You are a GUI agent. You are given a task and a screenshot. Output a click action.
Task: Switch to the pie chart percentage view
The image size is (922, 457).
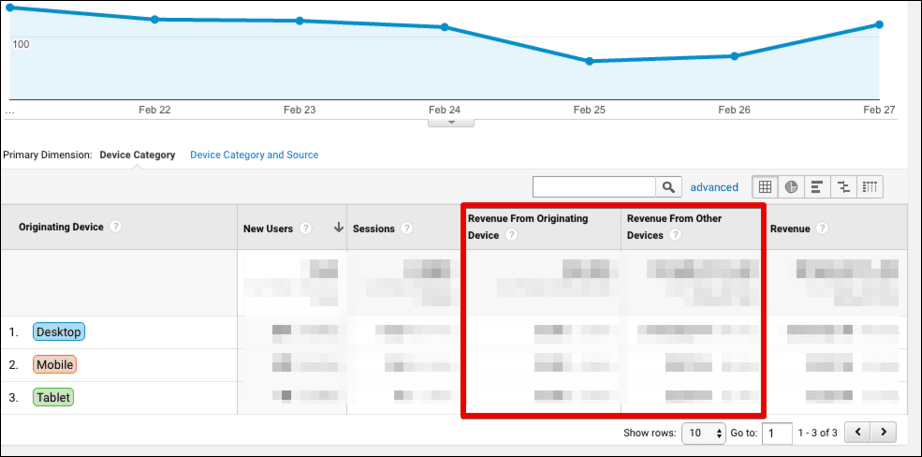tap(791, 187)
